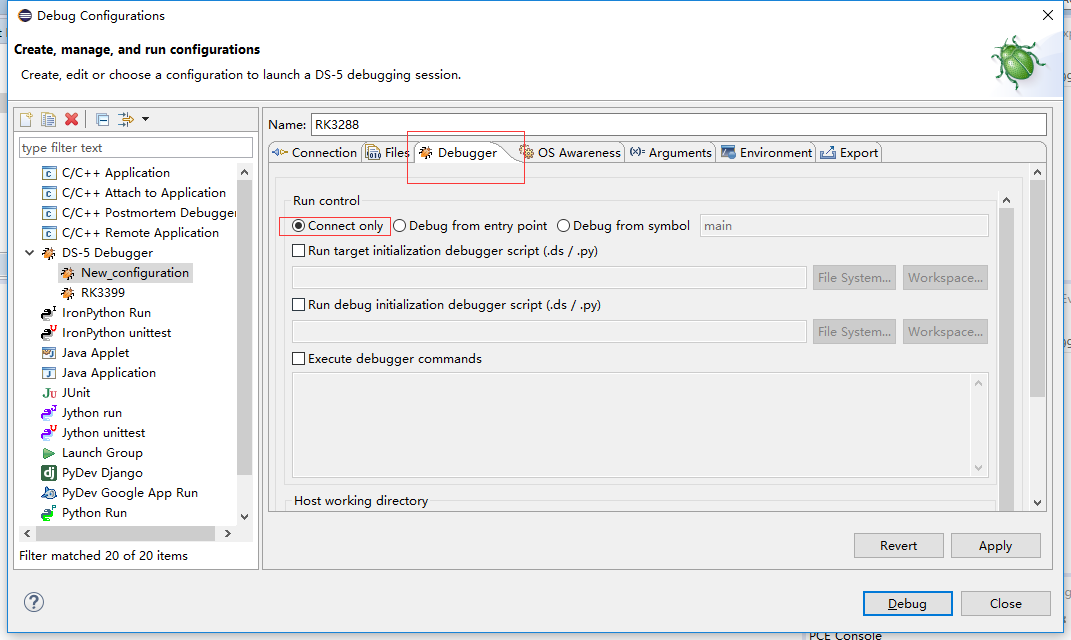Open the filter icon's dropdown arrow

click(x=145, y=120)
